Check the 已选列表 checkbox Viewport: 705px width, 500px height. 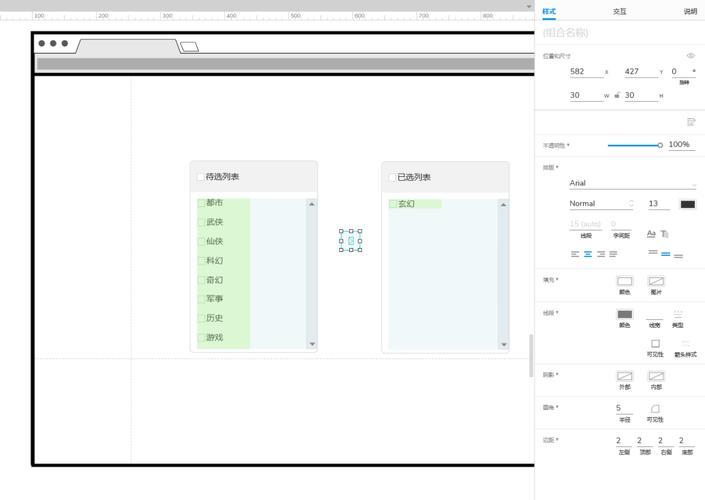pos(392,177)
